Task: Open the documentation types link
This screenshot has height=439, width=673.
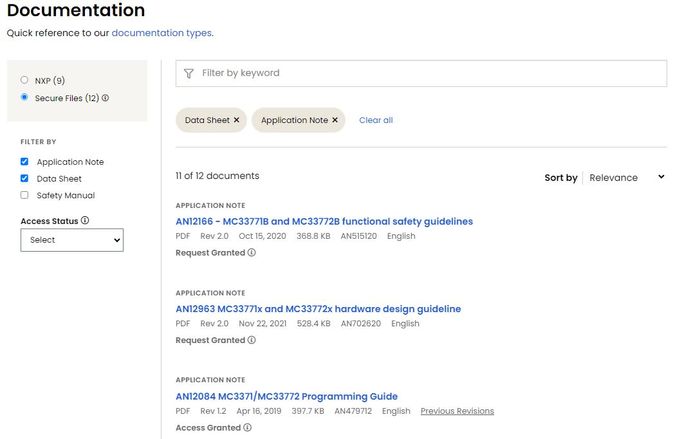Action: tap(161, 33)
